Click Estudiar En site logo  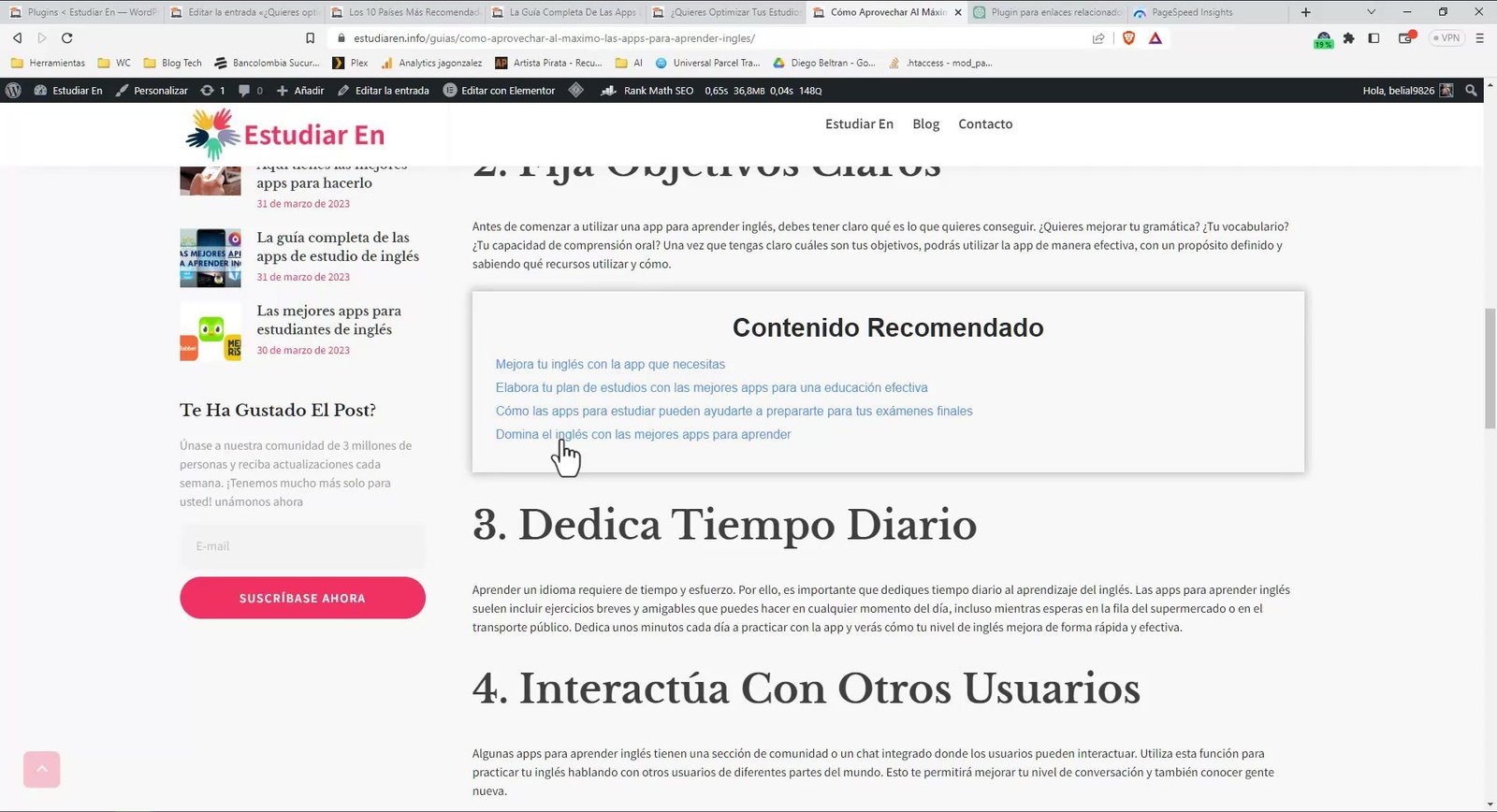coord(285,135)
